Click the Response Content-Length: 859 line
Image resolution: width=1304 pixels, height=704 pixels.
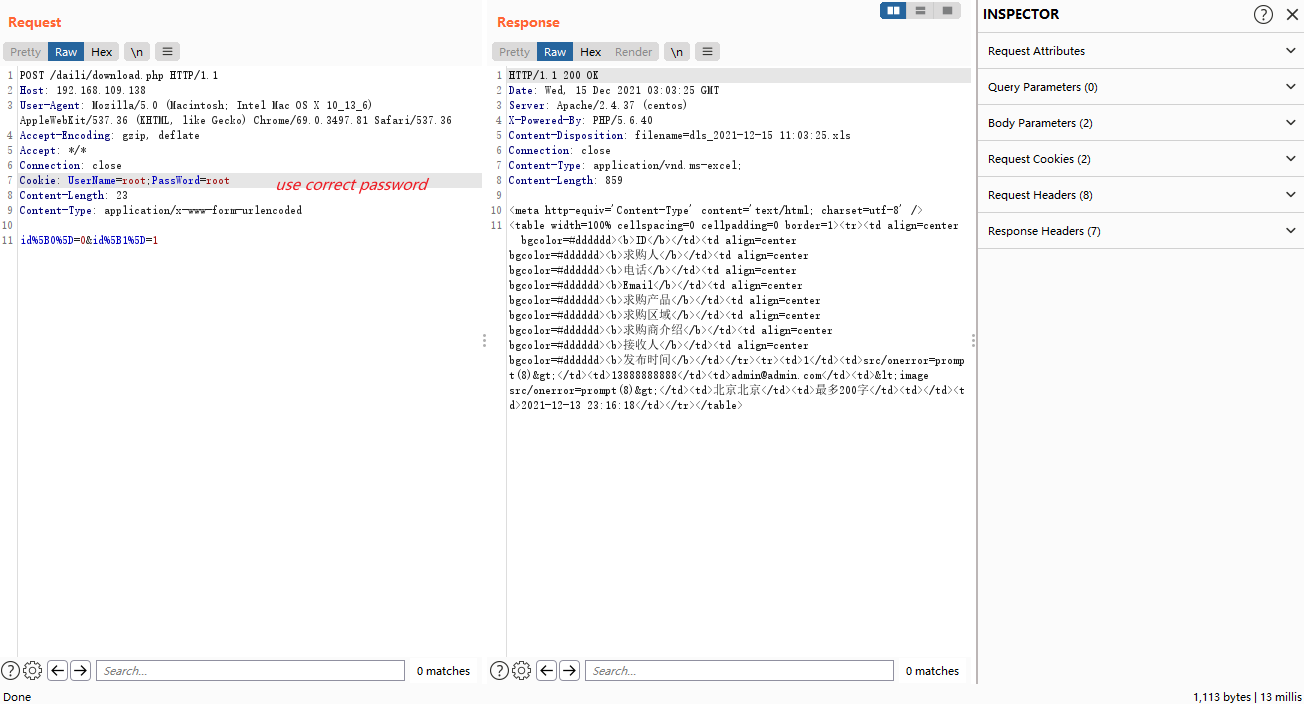565,181
